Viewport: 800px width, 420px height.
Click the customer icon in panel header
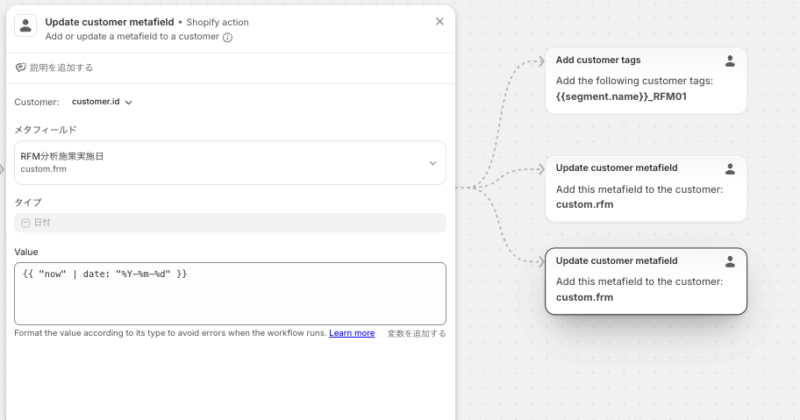pos(26,28)
